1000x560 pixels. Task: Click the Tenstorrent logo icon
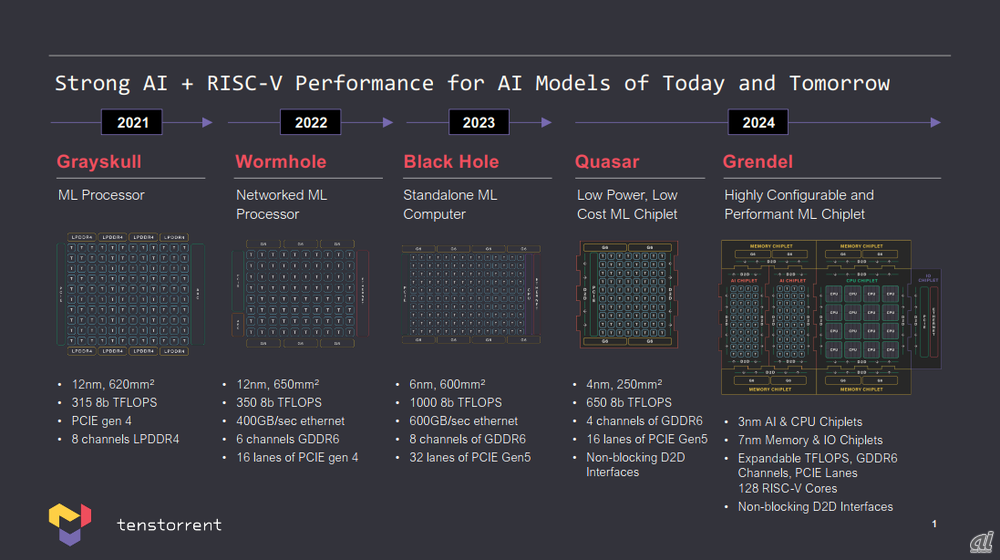(70, 524)
